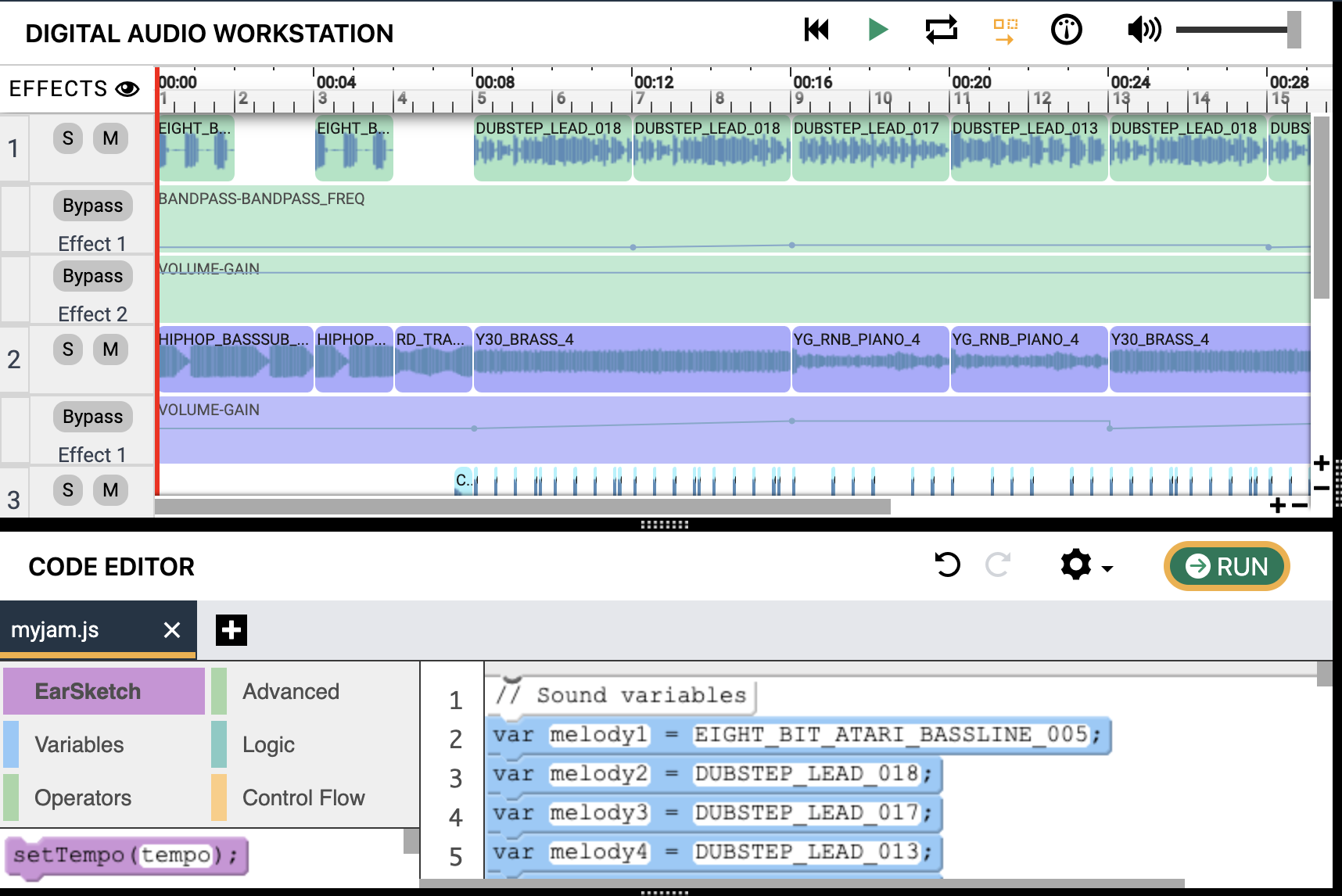Bypass the VOLUME-GAIN Effect 2
The height and width of the screenshot is (896, 1342).
click(93, 276)
